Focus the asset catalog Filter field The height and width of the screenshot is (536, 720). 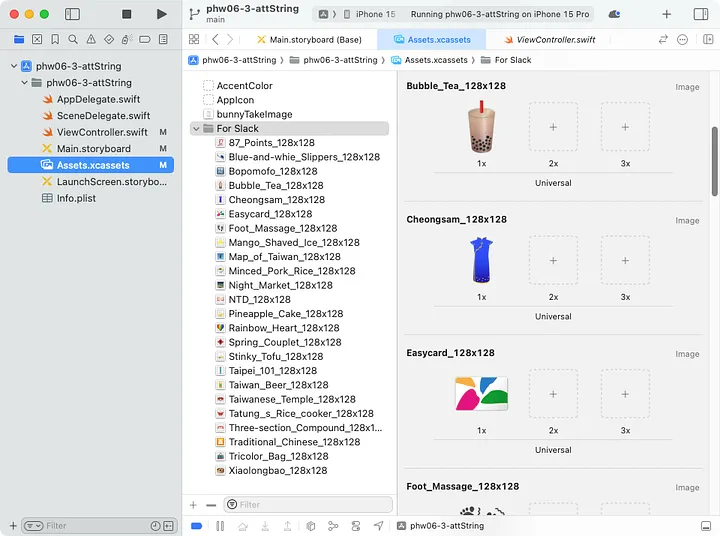pos(308,505)
